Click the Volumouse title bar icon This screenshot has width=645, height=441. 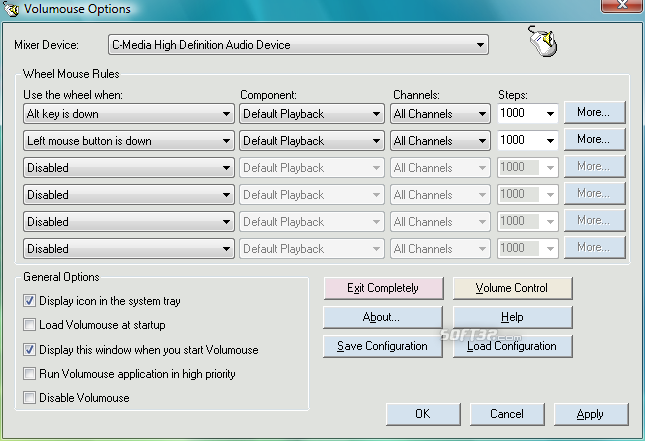pos(11,9)
